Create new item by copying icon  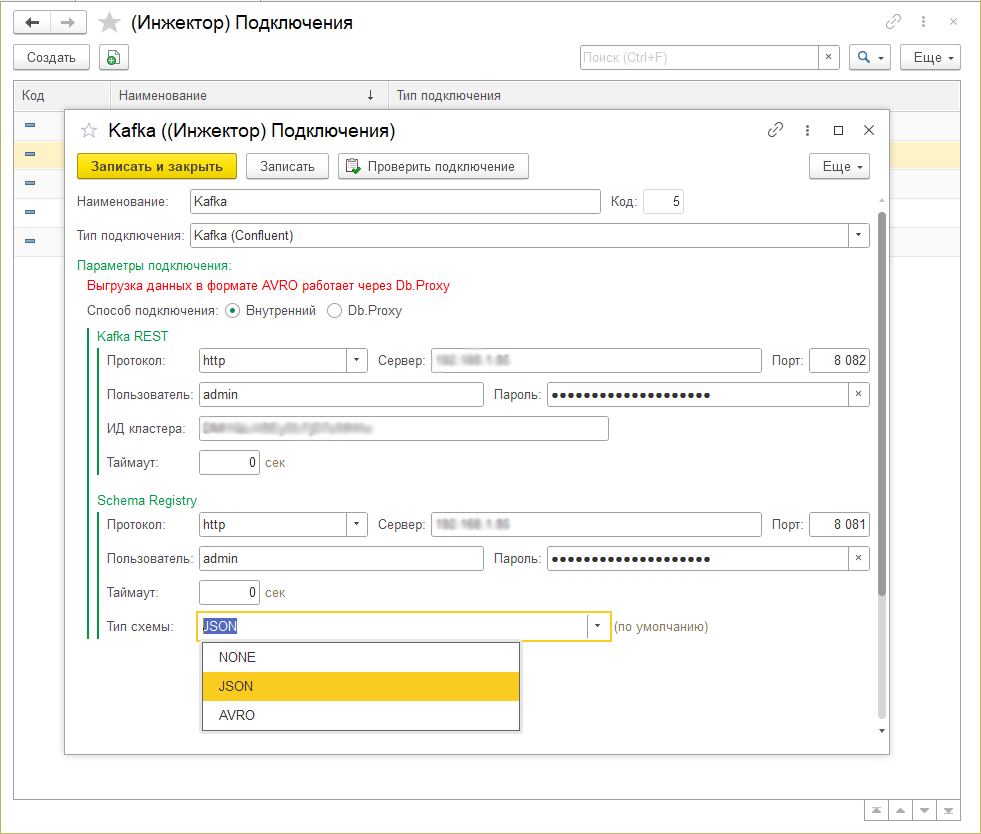[113, 58]
